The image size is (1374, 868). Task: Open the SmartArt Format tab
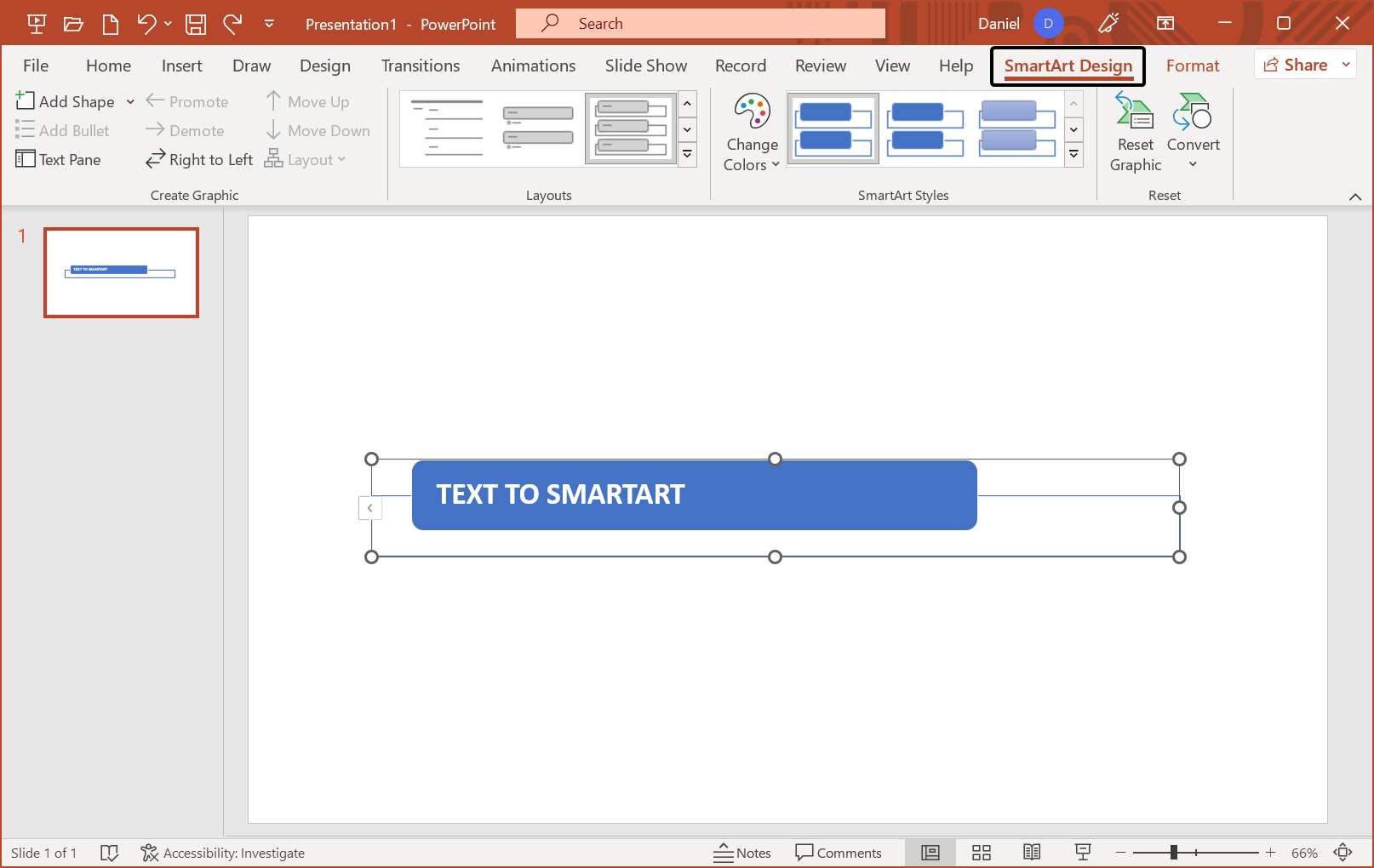(1193, 66)
